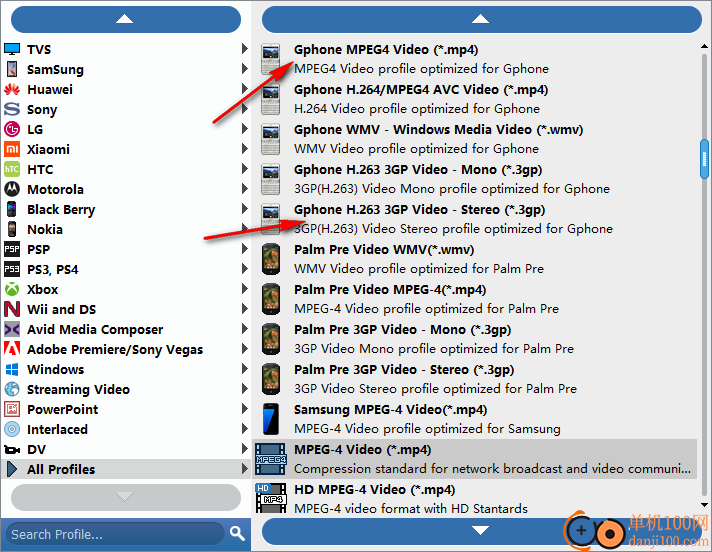The height and width of the screenshot is (552, 712).
Task: Select Palm Pre Video MPEG-4(*.mp4) profile
Action: point(475,299)
